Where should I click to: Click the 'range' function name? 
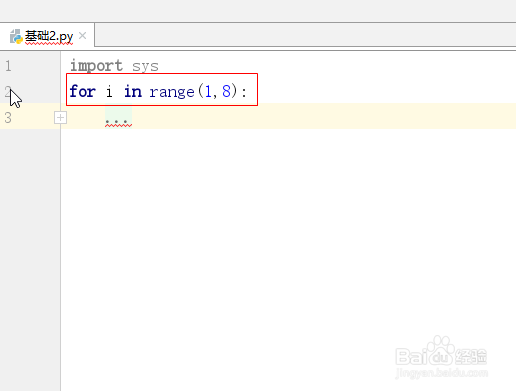(x=172, y=92)
